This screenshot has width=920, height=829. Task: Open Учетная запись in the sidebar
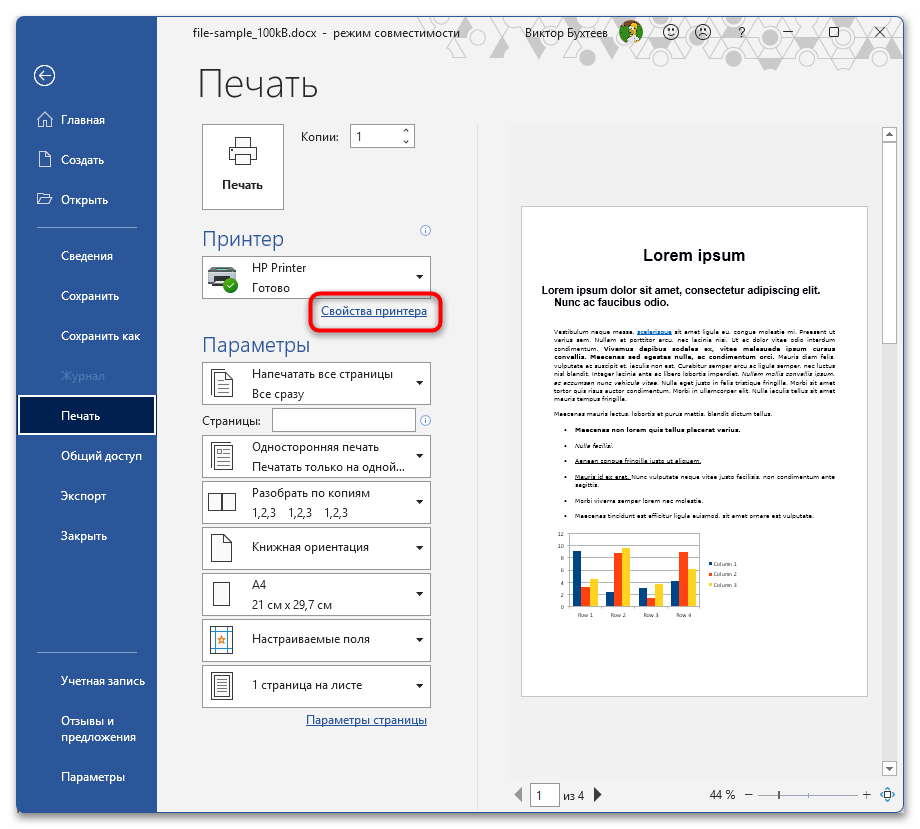click(x=87, y=681)
